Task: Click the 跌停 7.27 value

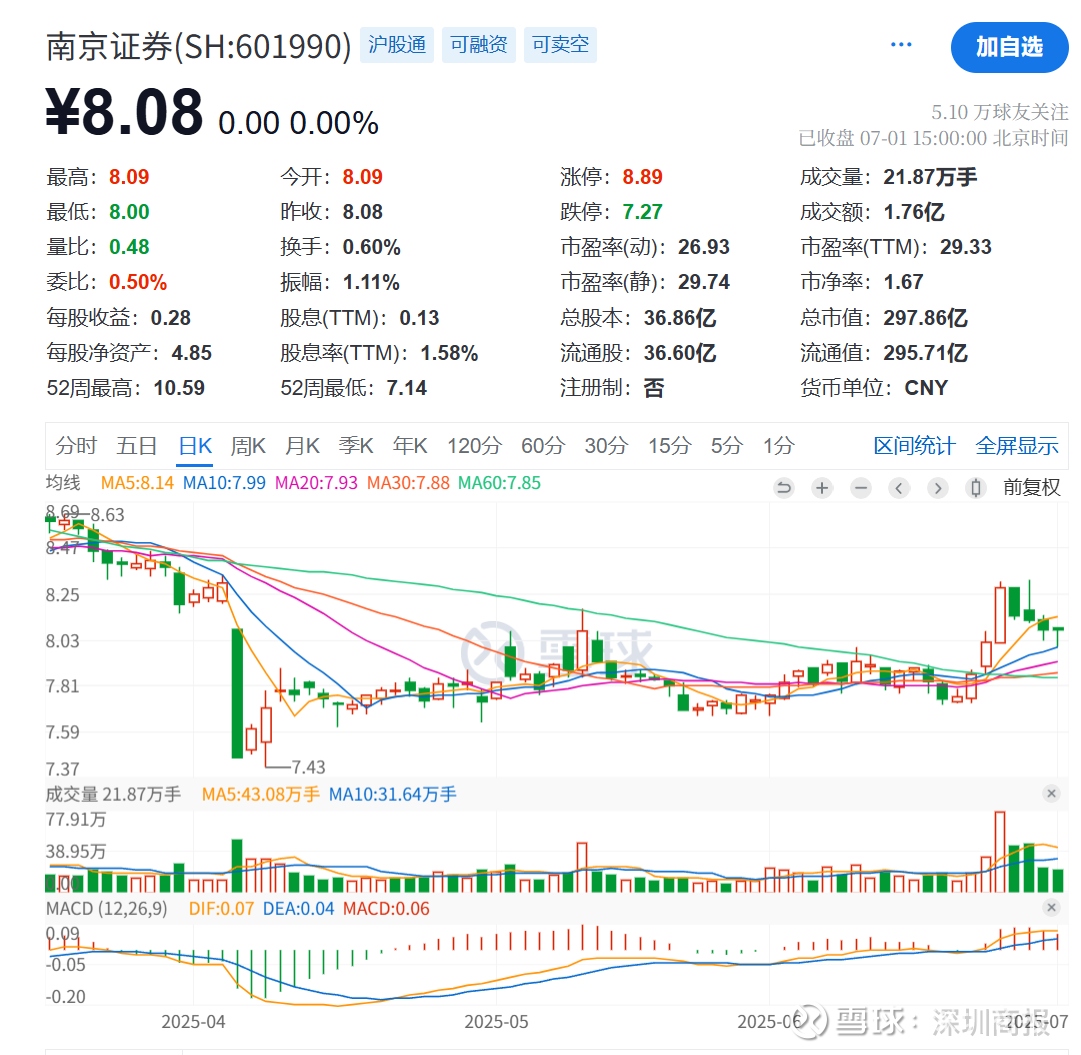Action: pos(643,212)
